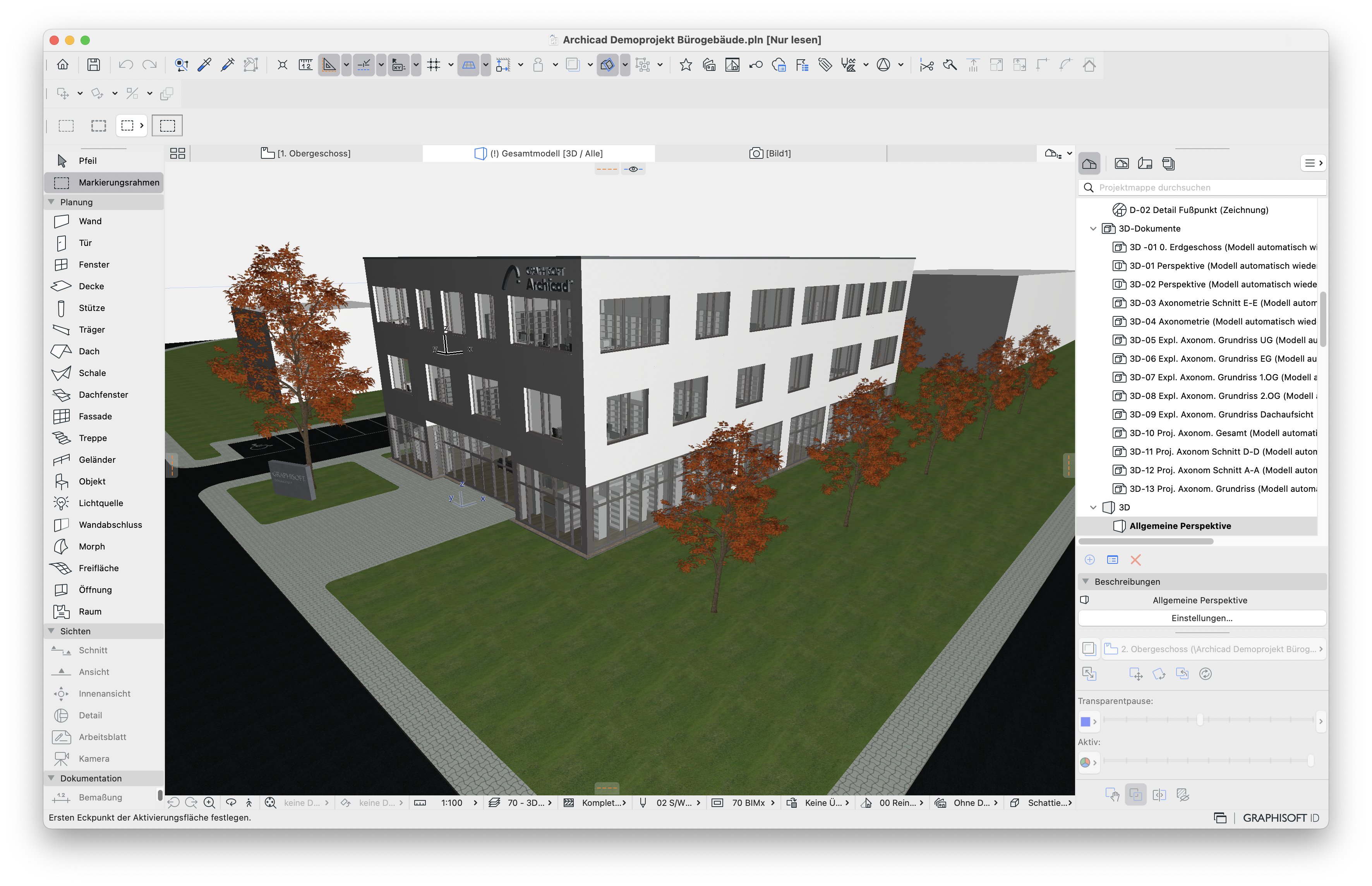Open the Ausschnitt-Mappe view map navigator tab
The image size is (1372, 886).
[x=1121, y=163]
